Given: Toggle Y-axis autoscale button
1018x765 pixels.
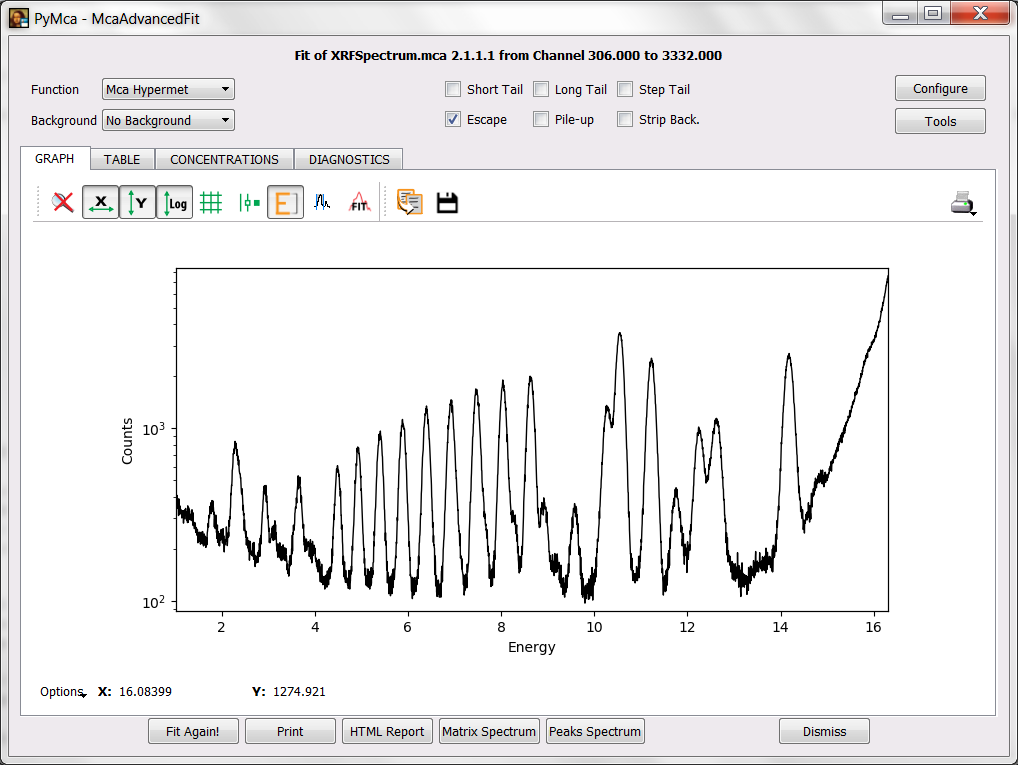Looking at the screenshot, I should 137,203.
